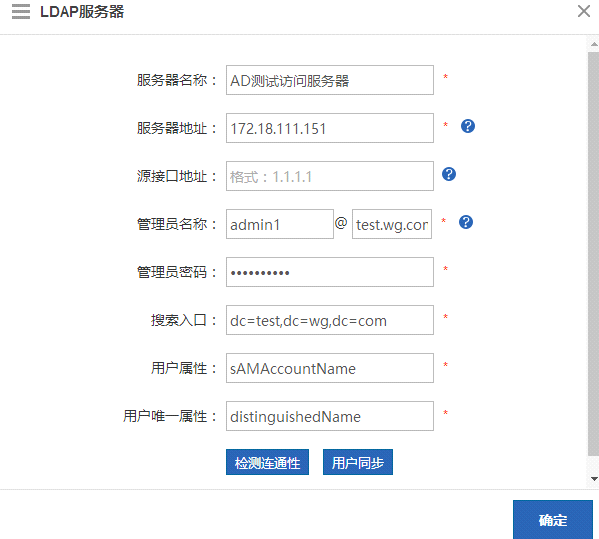
Task: Click the 检测连通性 button
Action: click(267, 462)
